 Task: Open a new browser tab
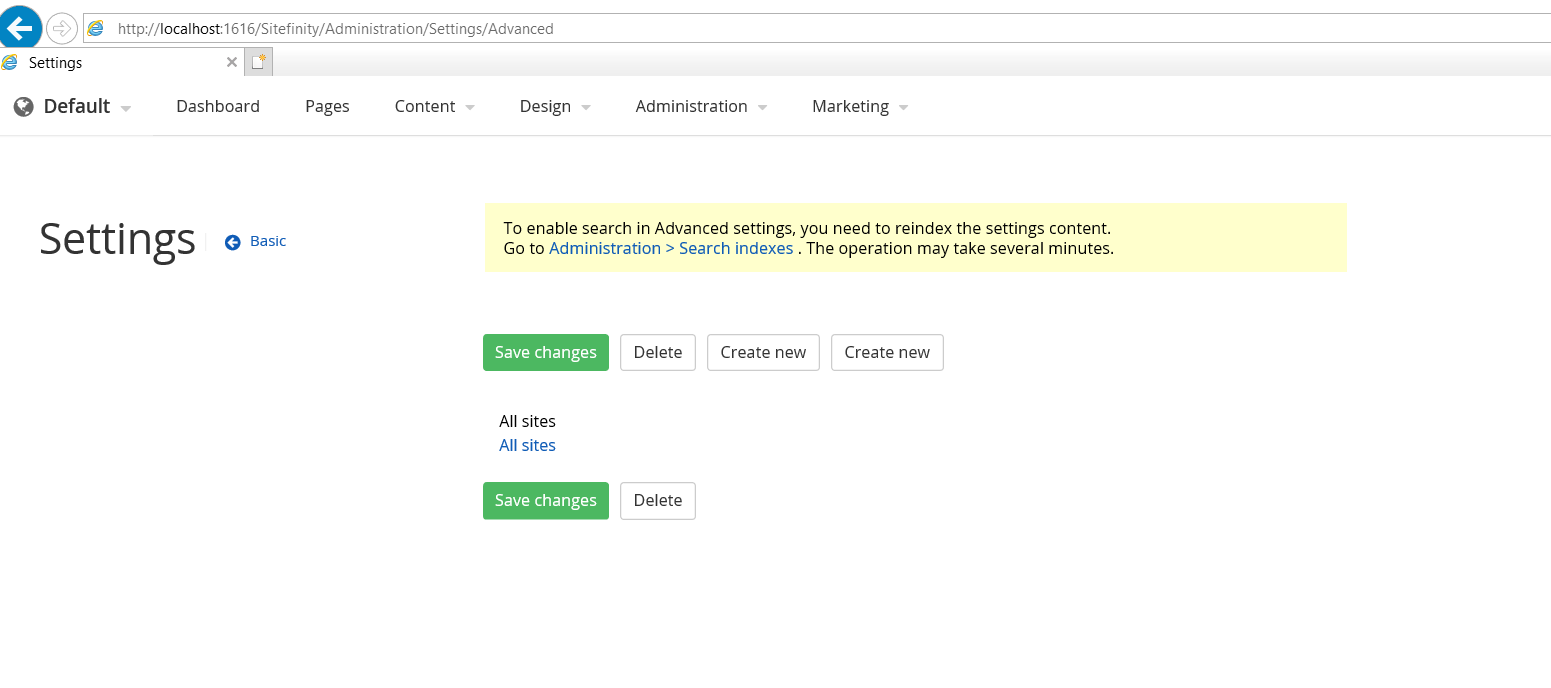[x=258, y=61]
